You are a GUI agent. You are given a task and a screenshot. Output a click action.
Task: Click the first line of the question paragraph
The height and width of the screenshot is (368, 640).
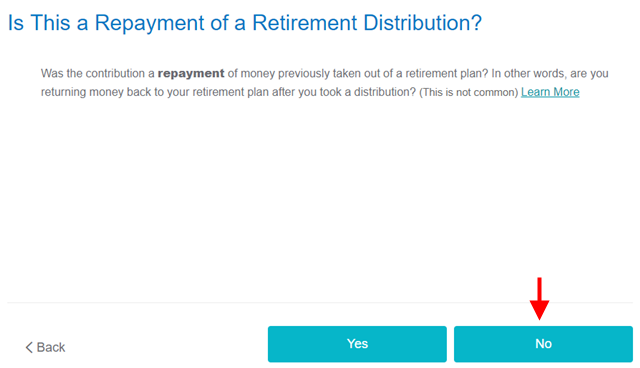pos(324,73)
